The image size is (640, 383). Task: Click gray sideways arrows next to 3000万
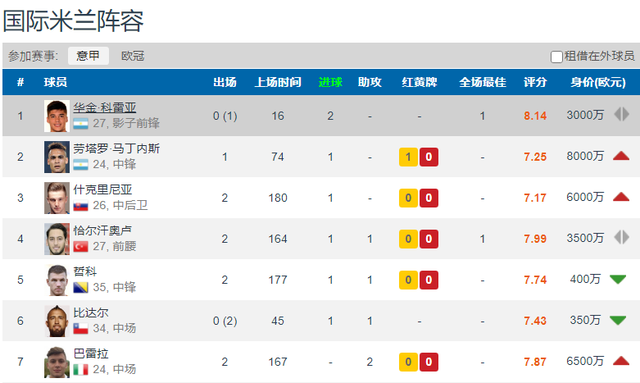(622, 114)
